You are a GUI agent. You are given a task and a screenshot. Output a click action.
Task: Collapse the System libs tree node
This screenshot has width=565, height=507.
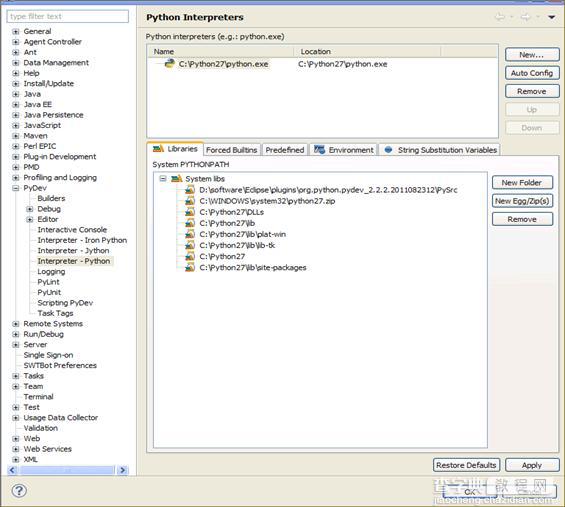tap(163, 178)
